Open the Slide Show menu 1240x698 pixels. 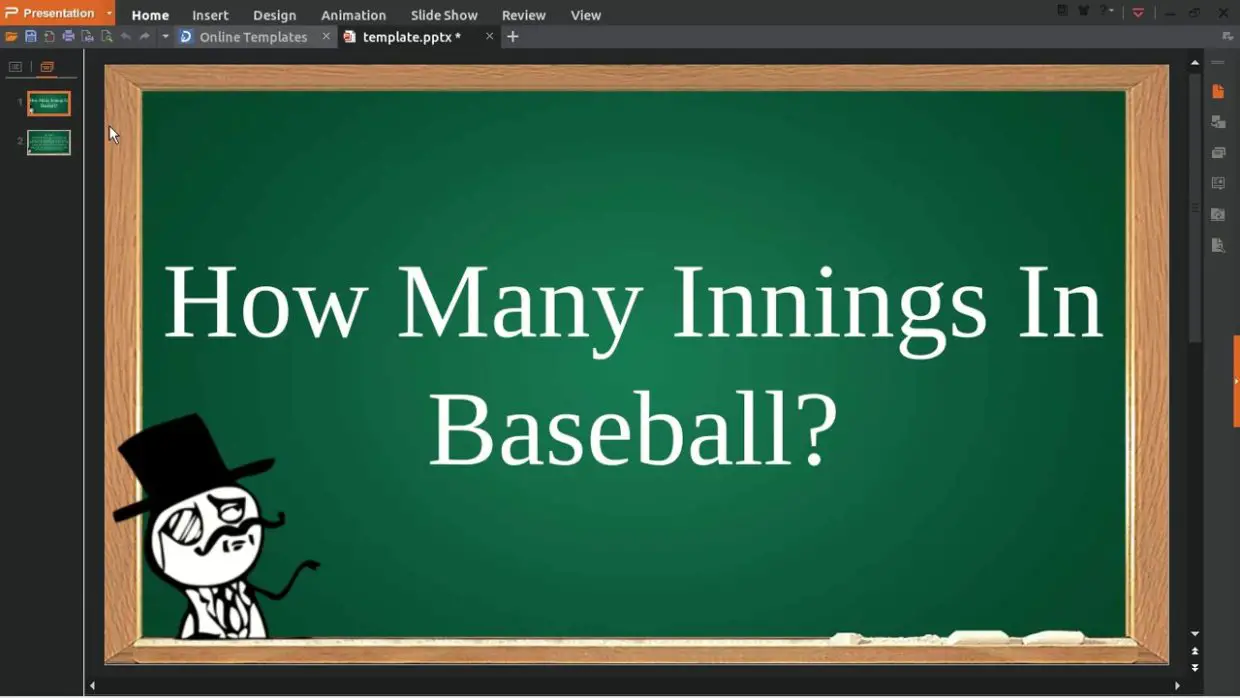pos(444,14)
